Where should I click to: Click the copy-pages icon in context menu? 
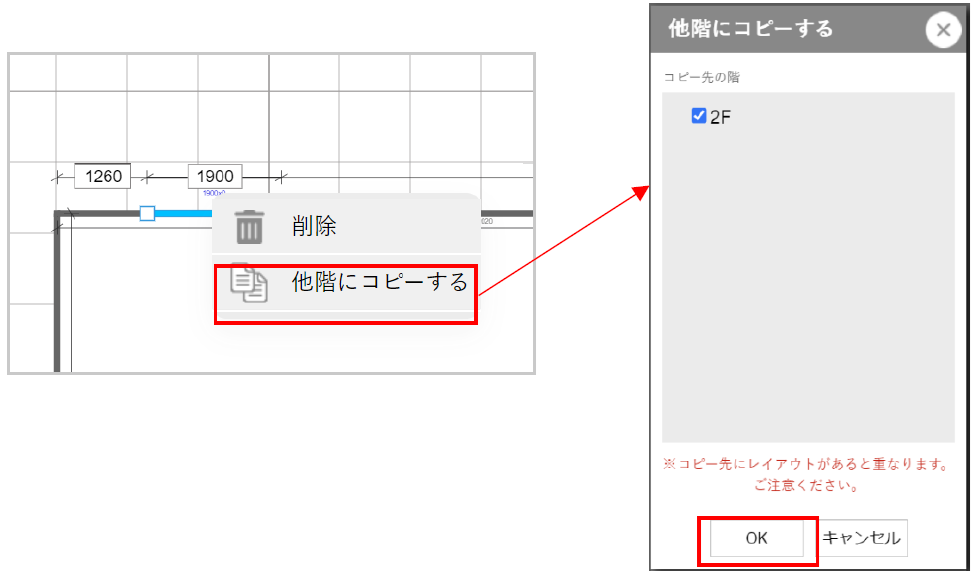point(249,283)
